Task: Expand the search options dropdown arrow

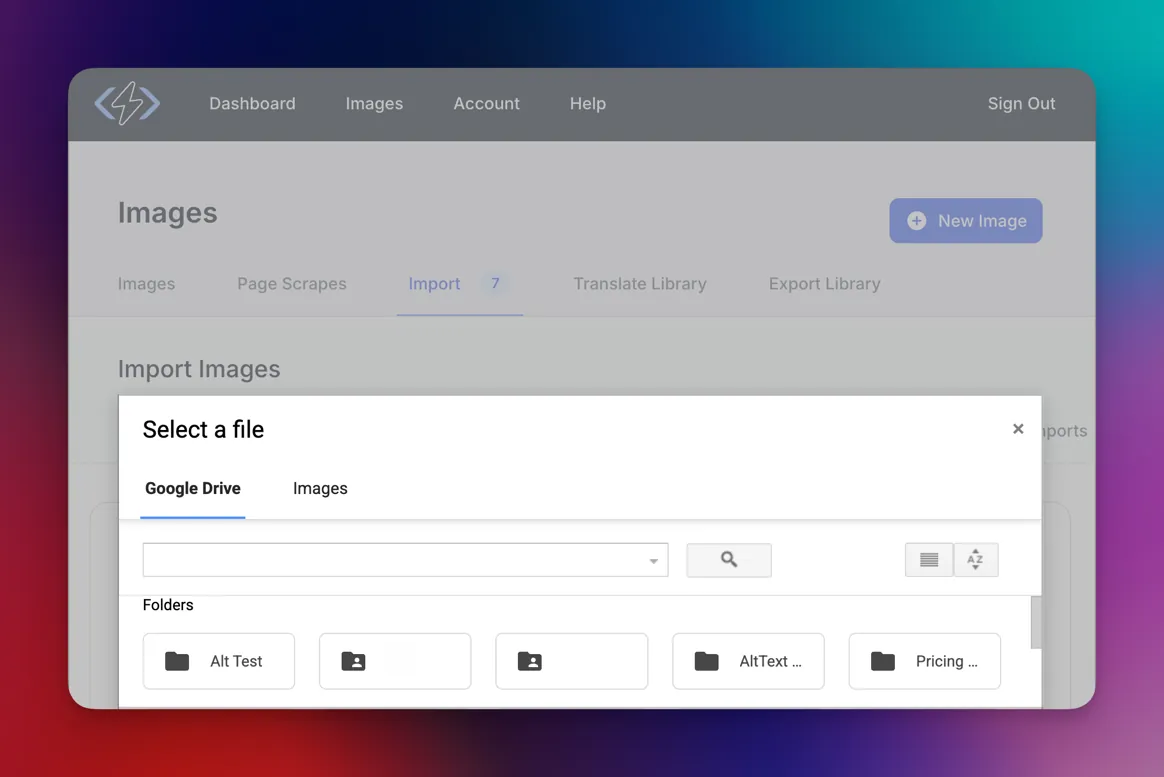Action: coord(653,561)
